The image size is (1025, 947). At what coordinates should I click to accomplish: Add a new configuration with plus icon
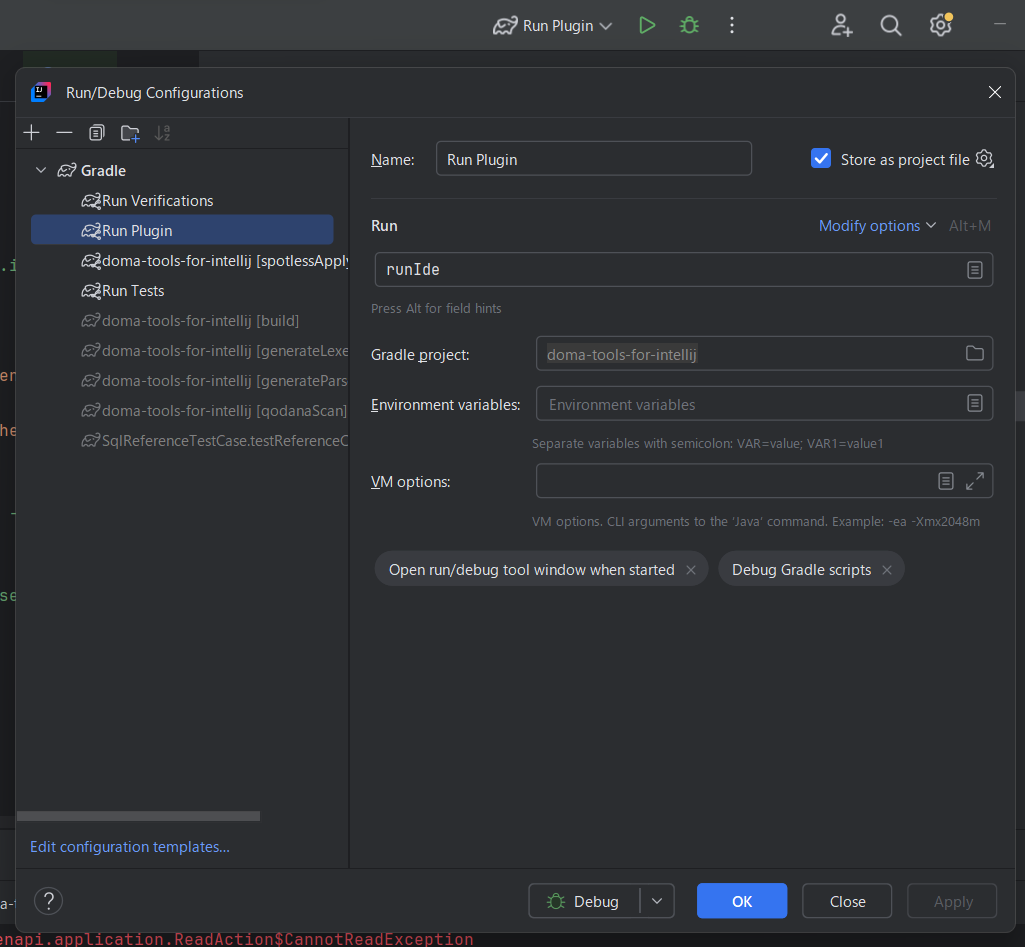click(31, 133)
